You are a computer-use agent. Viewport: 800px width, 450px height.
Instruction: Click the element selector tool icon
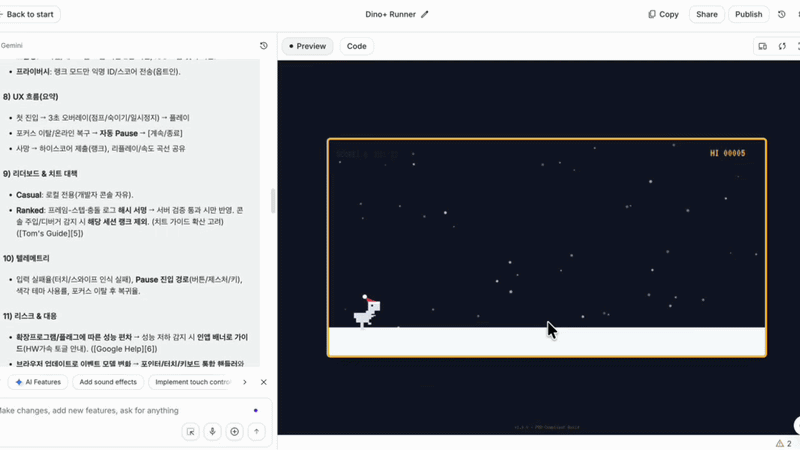click(x=191, y=432)
